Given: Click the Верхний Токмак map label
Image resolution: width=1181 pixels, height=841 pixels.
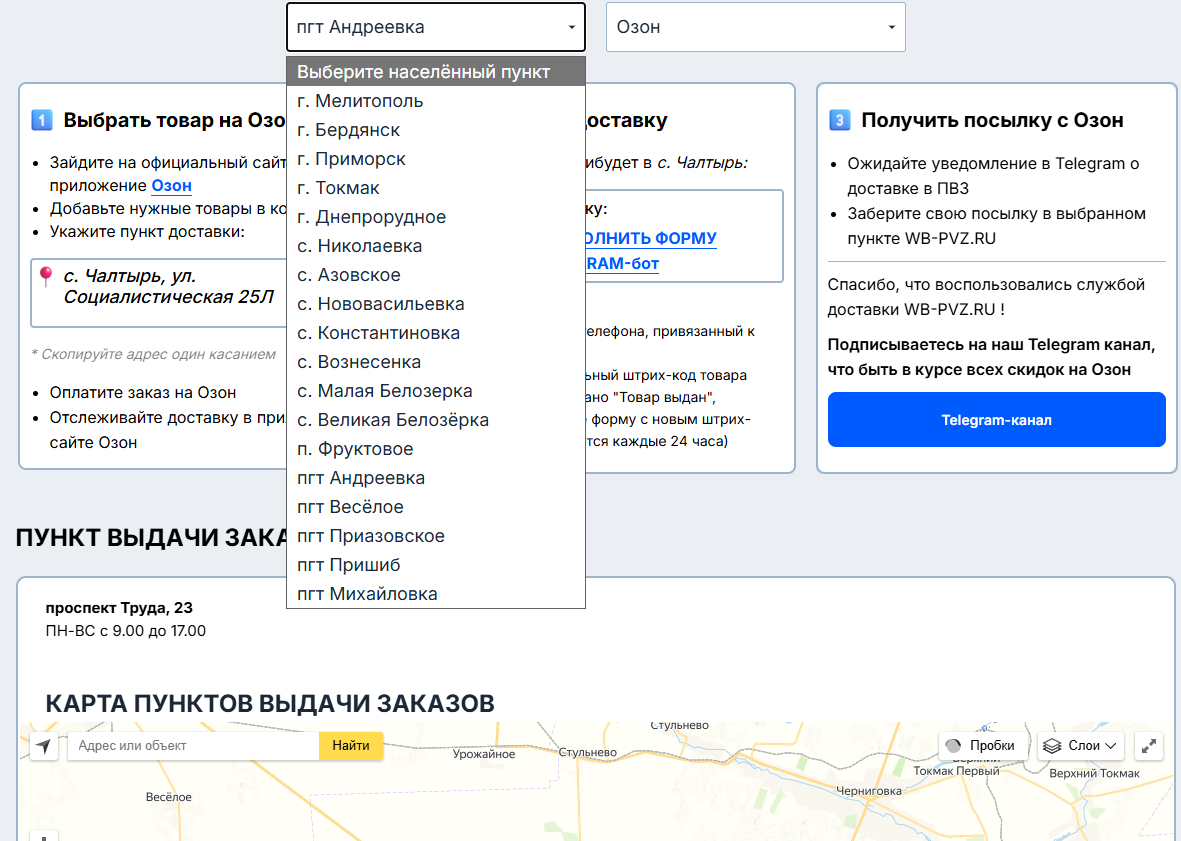Looking at the screenshot, I should click(x=1094, y=773).
